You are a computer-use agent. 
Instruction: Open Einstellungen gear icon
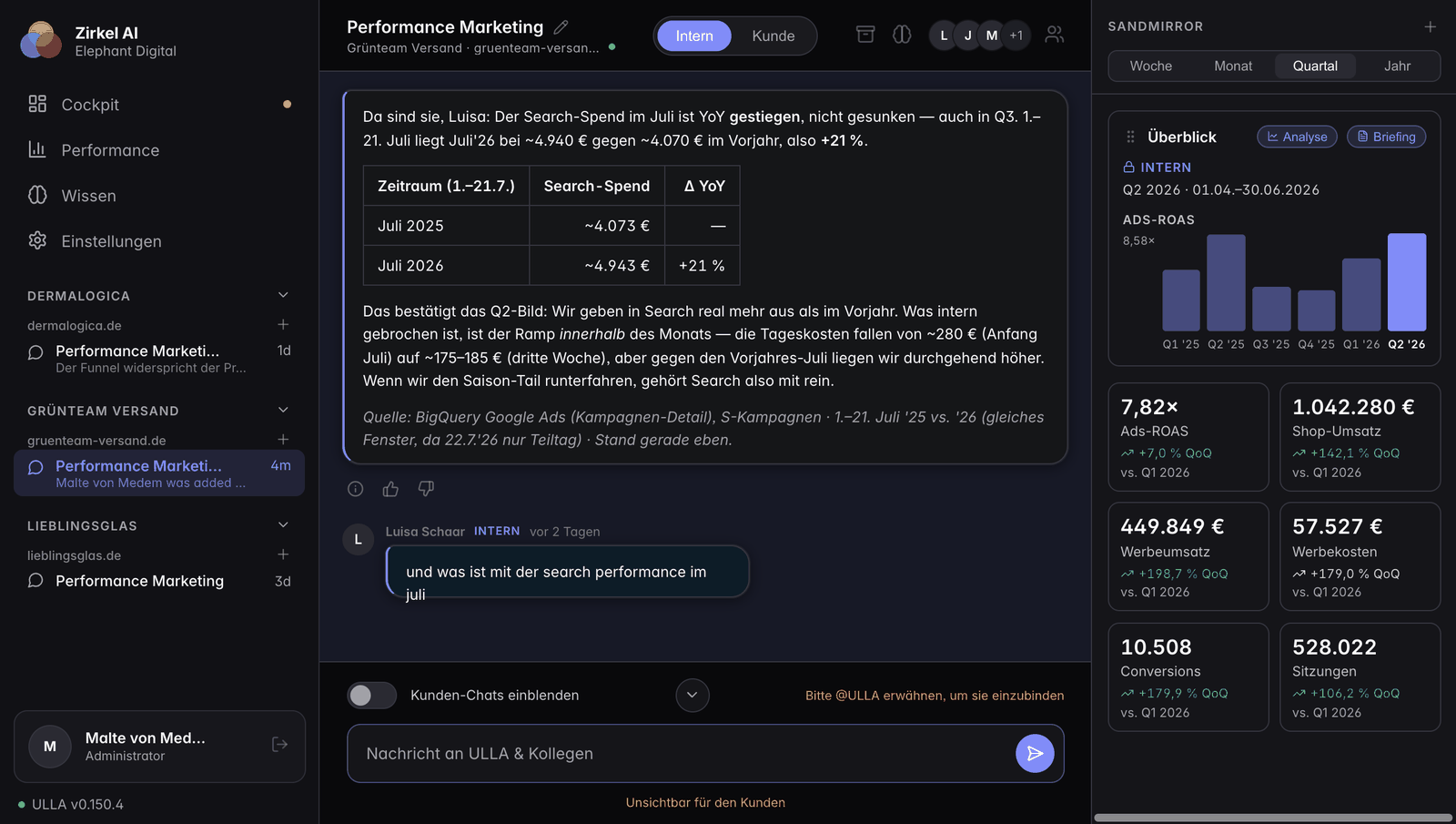coord(37,240)
